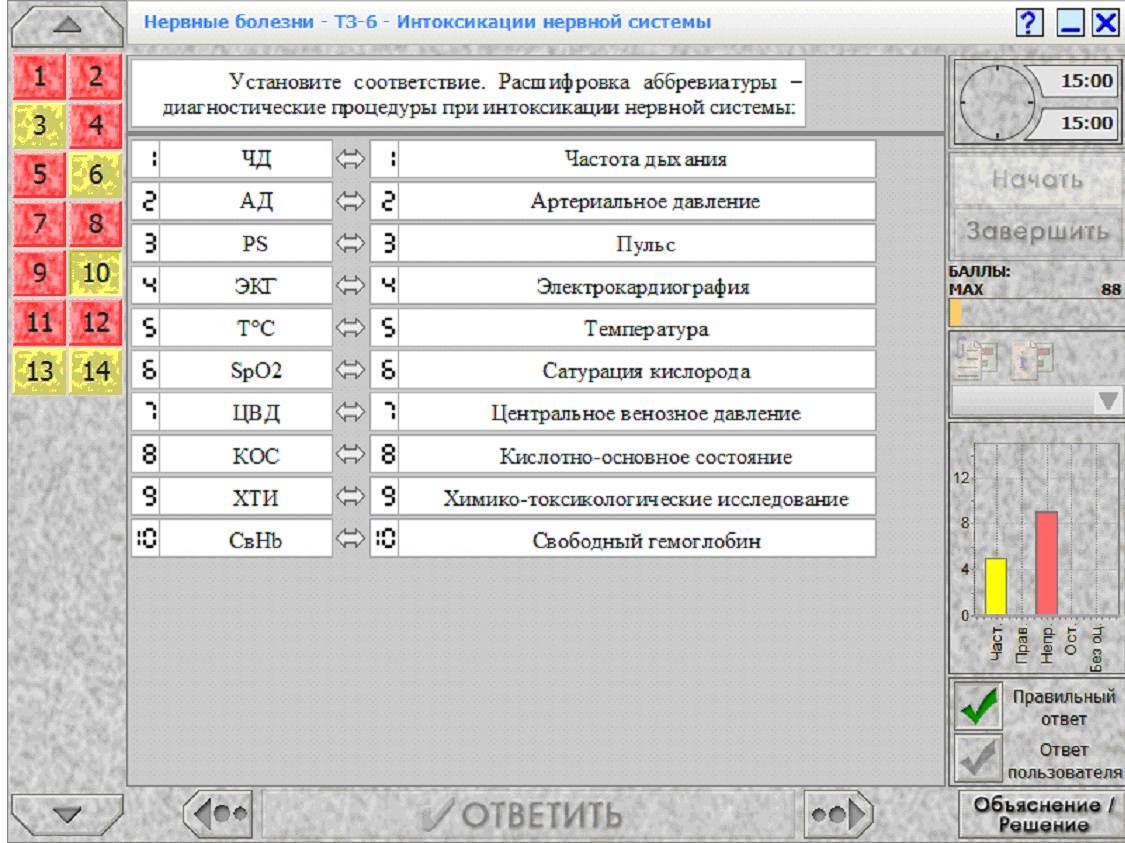Select the ЭКГ abbreviation cell
Screen dimensions: 1125x843
click(x=246, y=286)
